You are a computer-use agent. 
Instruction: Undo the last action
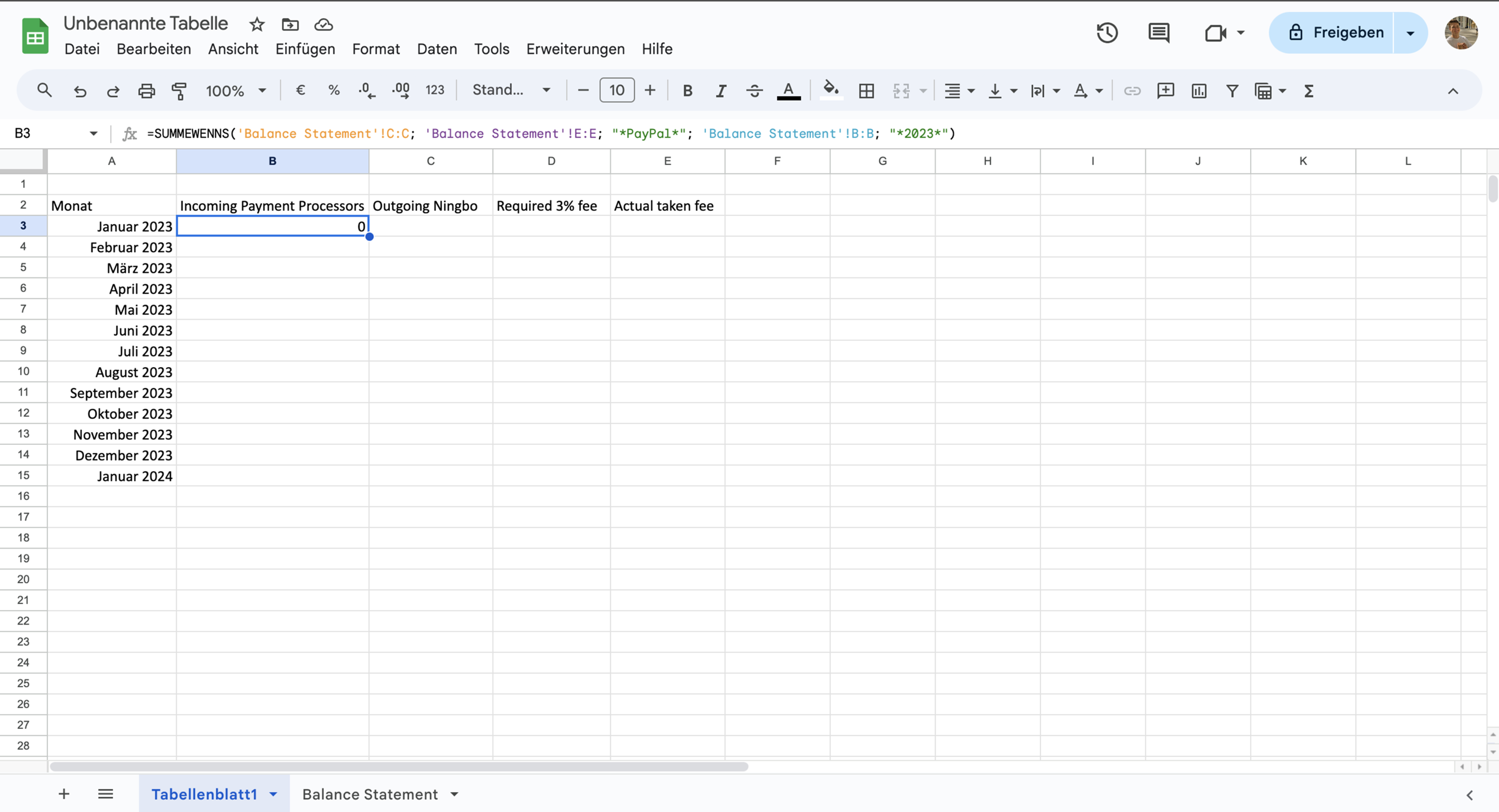point(80,90)
